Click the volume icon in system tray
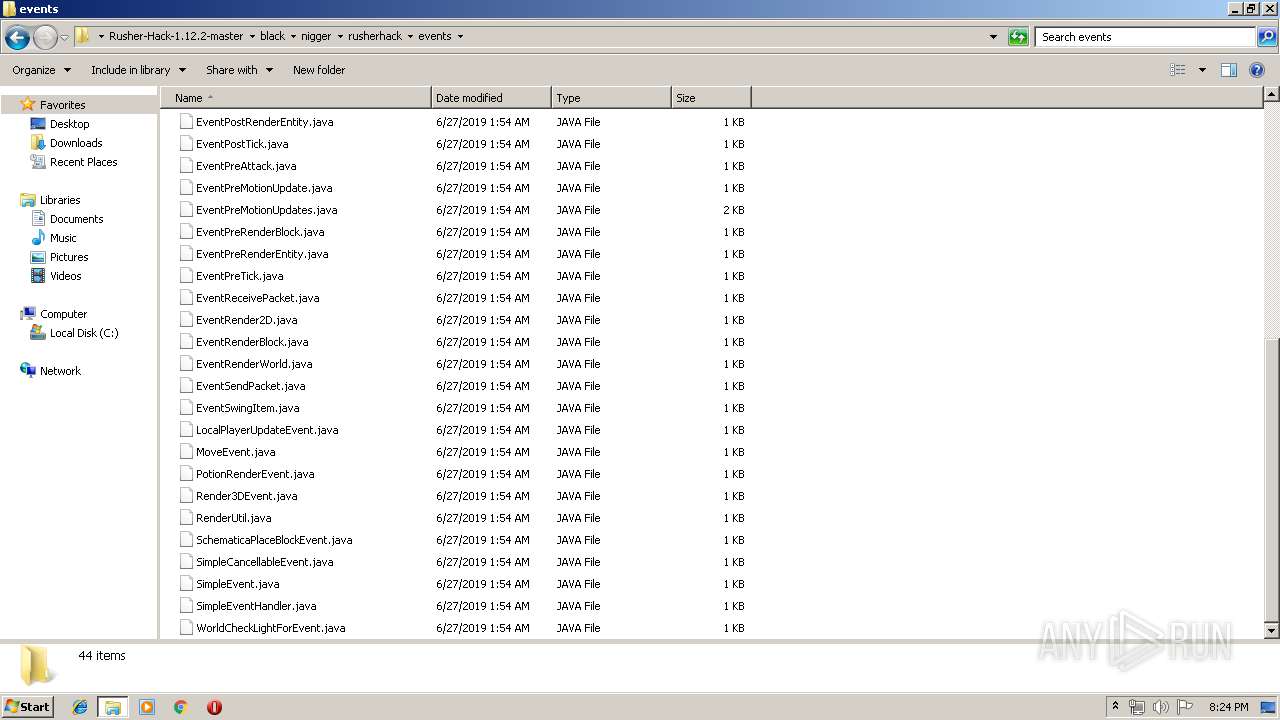Image resolution: width=1280 pixels, height=720 pixels. (1161, 707)
